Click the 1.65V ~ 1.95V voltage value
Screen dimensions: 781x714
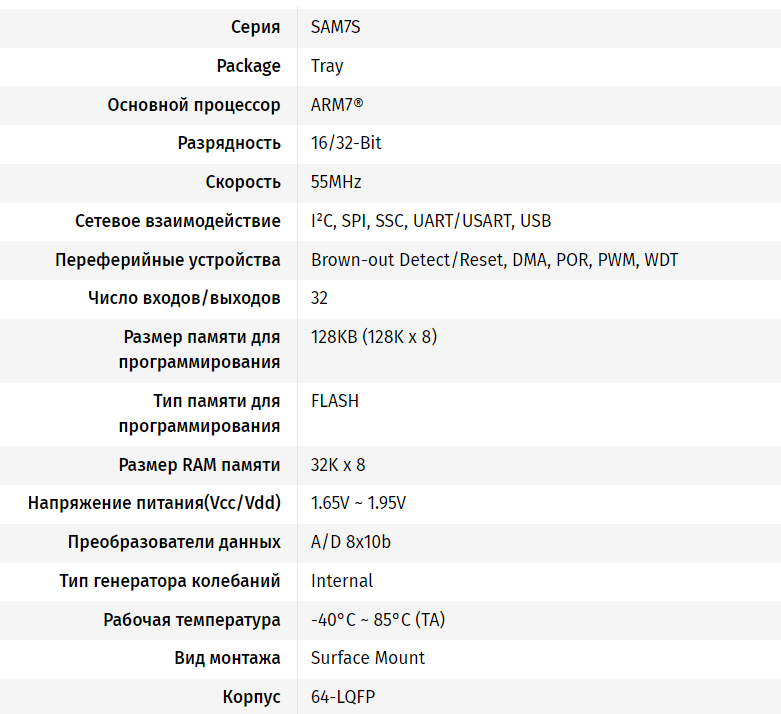tap(358, 503)
